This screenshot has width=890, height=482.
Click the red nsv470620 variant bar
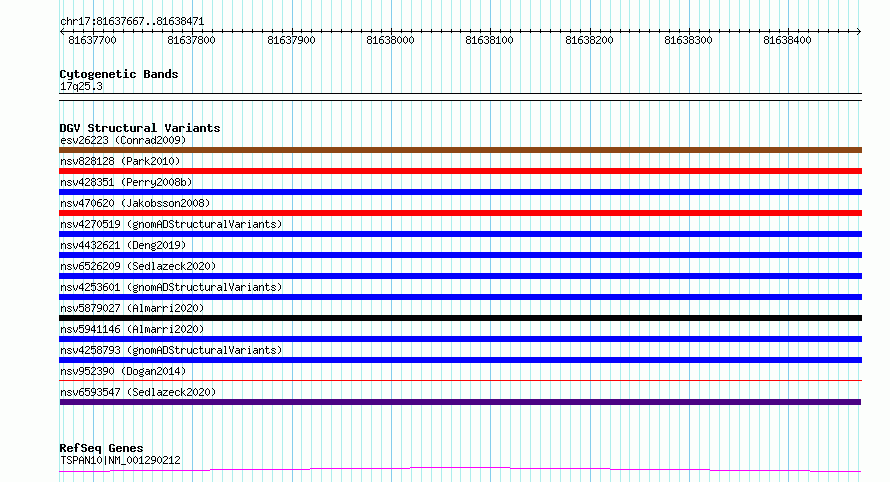coord(460,213)
